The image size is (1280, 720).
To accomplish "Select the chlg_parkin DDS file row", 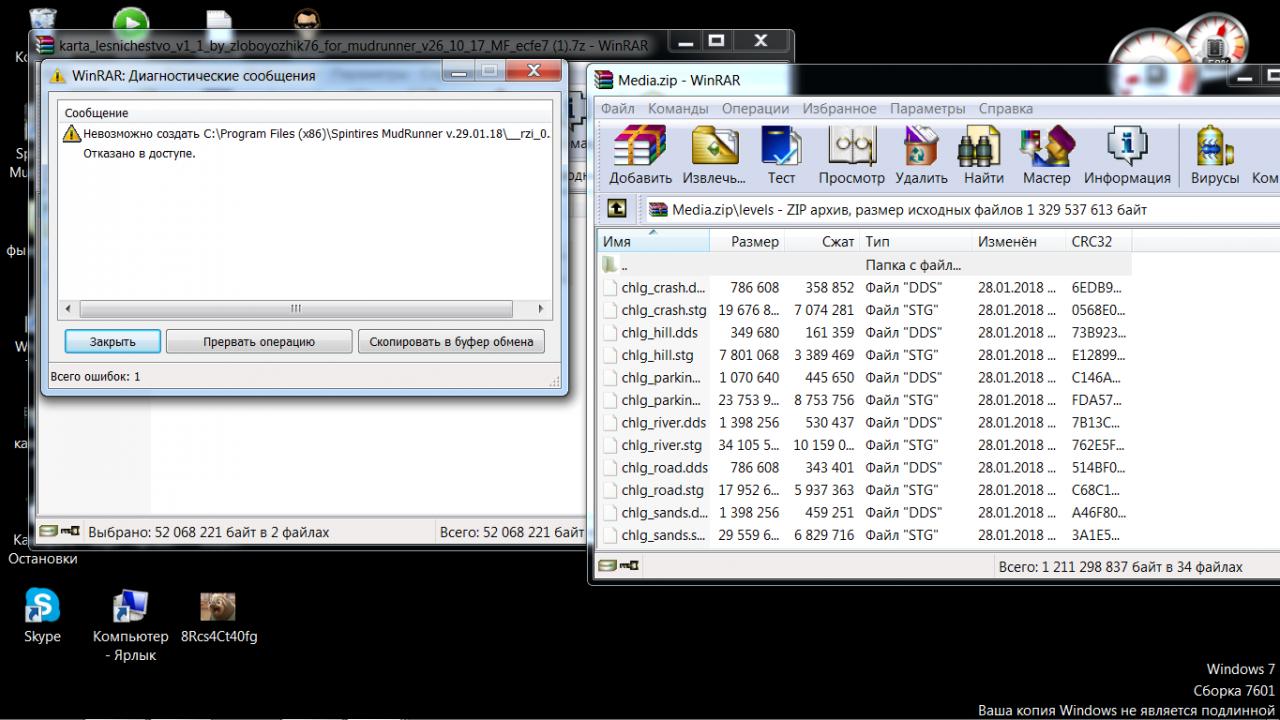I will pos(865,377).
